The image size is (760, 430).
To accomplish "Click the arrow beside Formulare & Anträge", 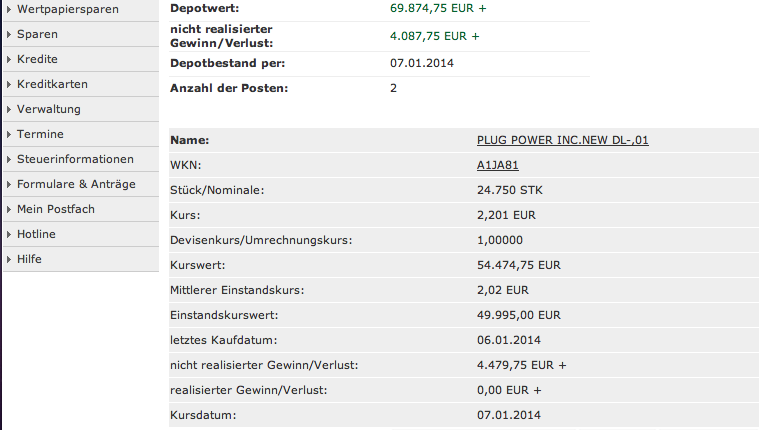I will 9,184.
